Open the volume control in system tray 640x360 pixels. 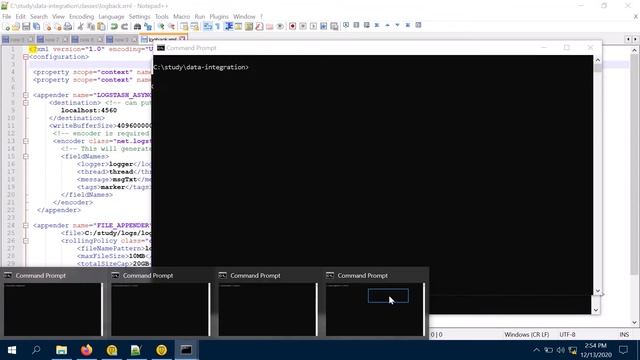[560, 350]
